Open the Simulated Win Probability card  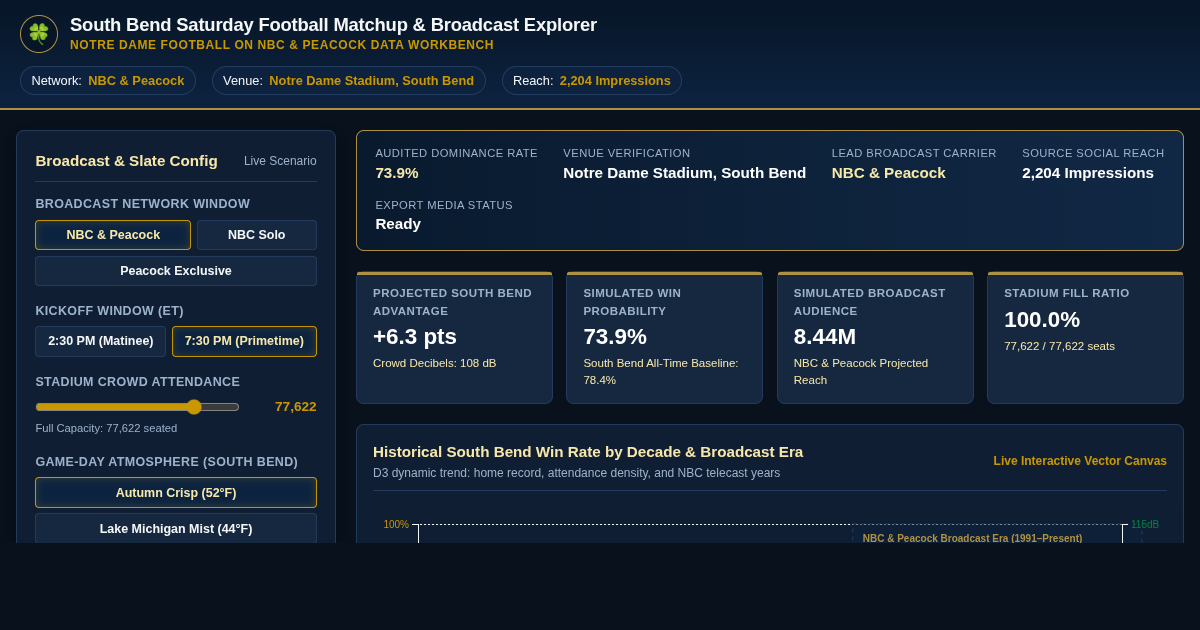(x=665, y=338)
